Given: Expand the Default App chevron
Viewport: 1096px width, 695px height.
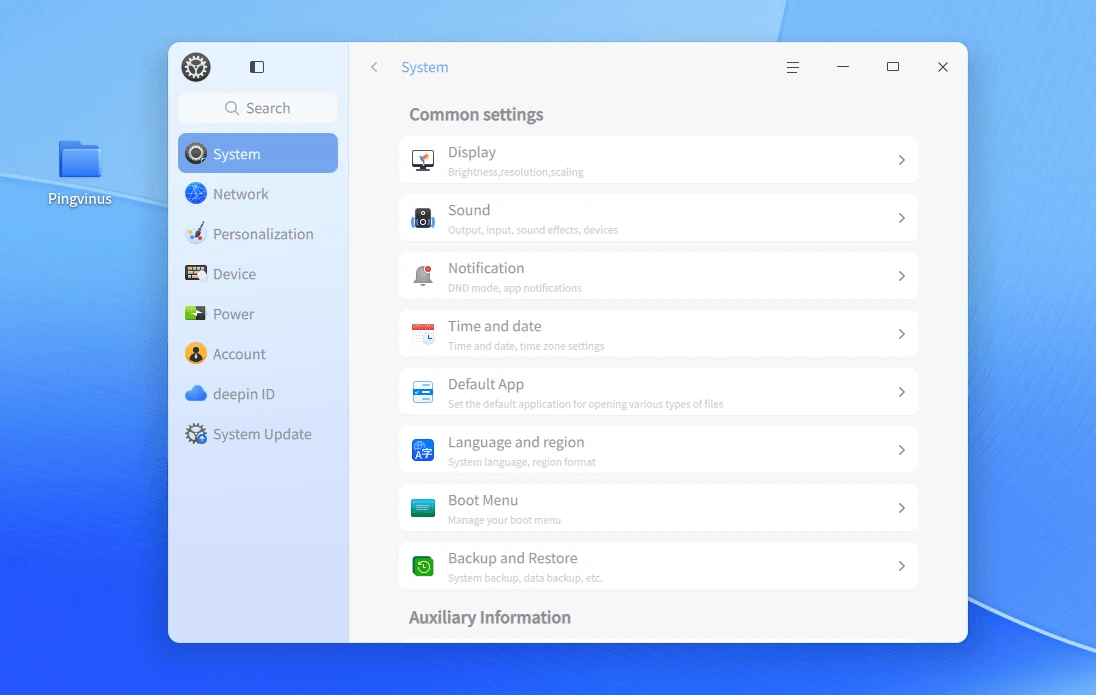Looking at the screenshot, I should coord(902,392).
